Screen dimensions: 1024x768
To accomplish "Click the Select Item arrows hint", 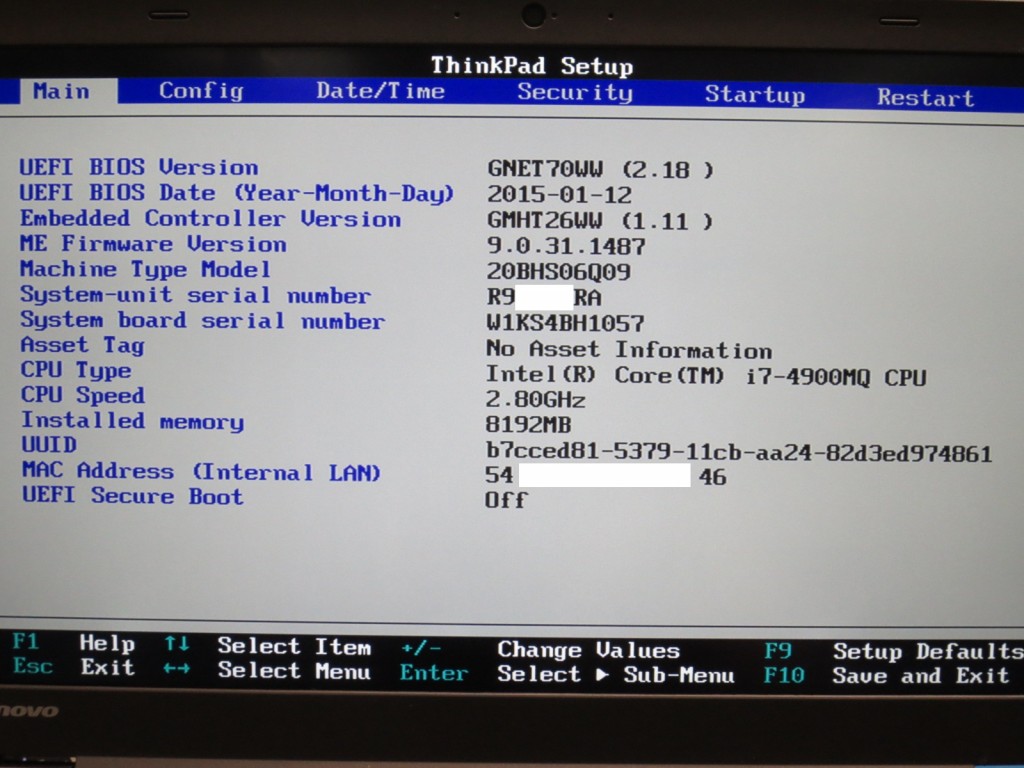I will (x=268, y=646).
